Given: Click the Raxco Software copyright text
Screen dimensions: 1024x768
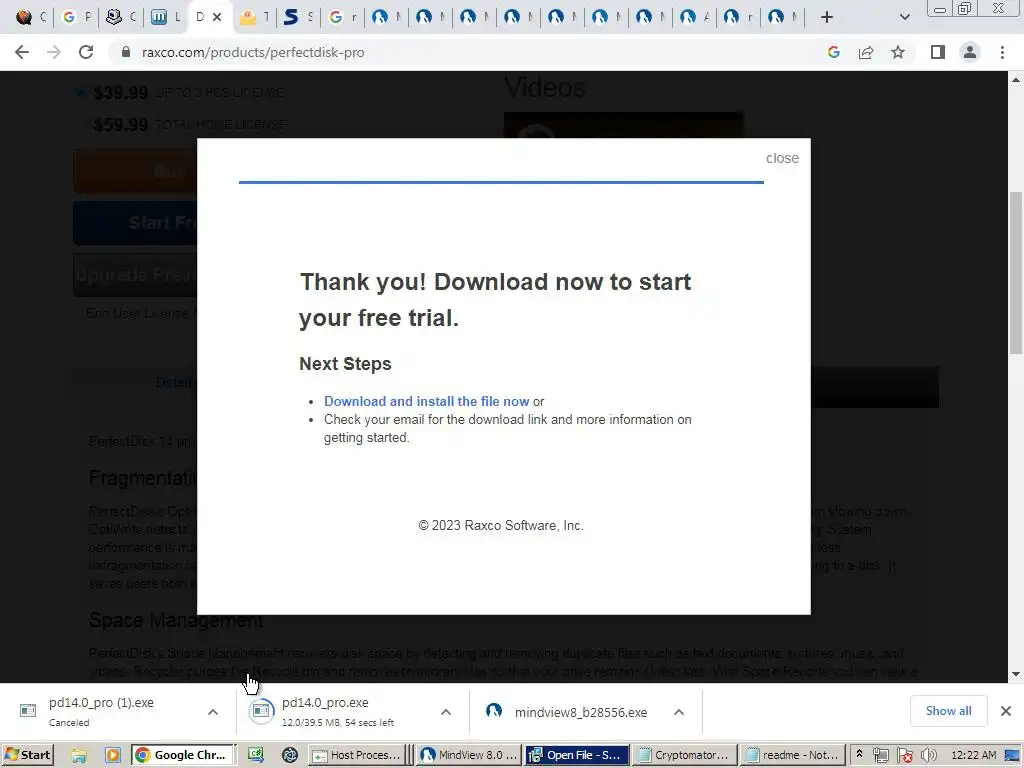Looking at the screenshot, I should [501, 525].
